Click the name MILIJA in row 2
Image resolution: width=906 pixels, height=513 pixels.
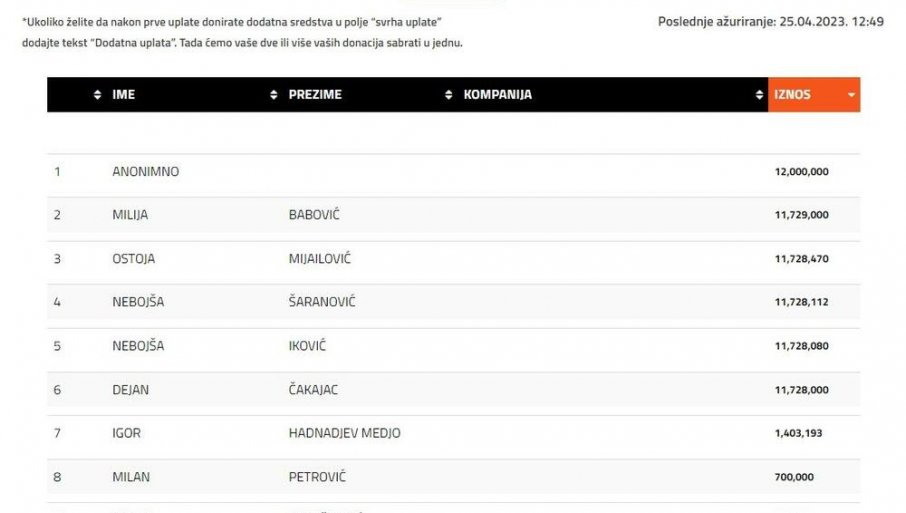130,215
